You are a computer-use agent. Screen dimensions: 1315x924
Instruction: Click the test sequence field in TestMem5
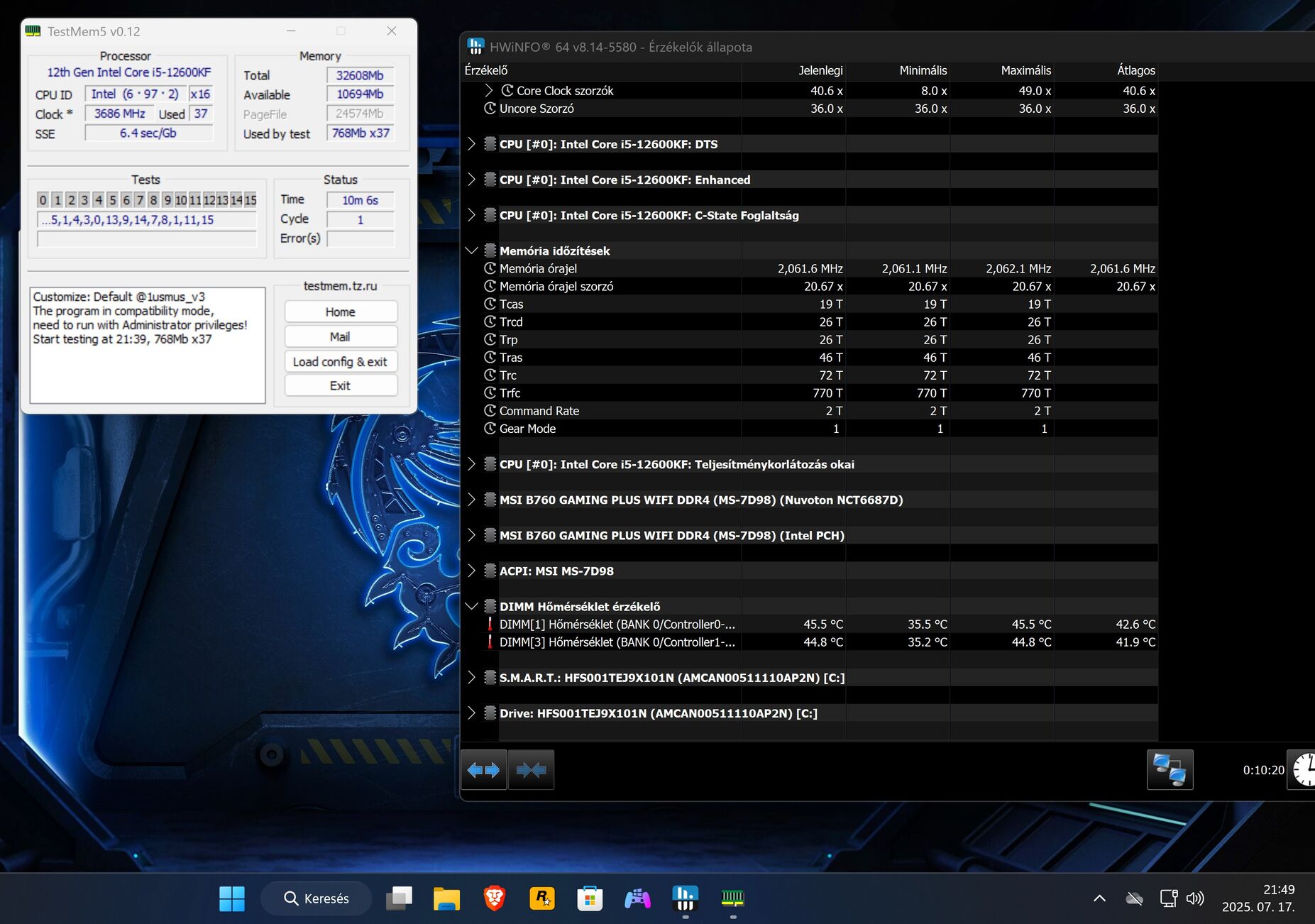(147, 220)
